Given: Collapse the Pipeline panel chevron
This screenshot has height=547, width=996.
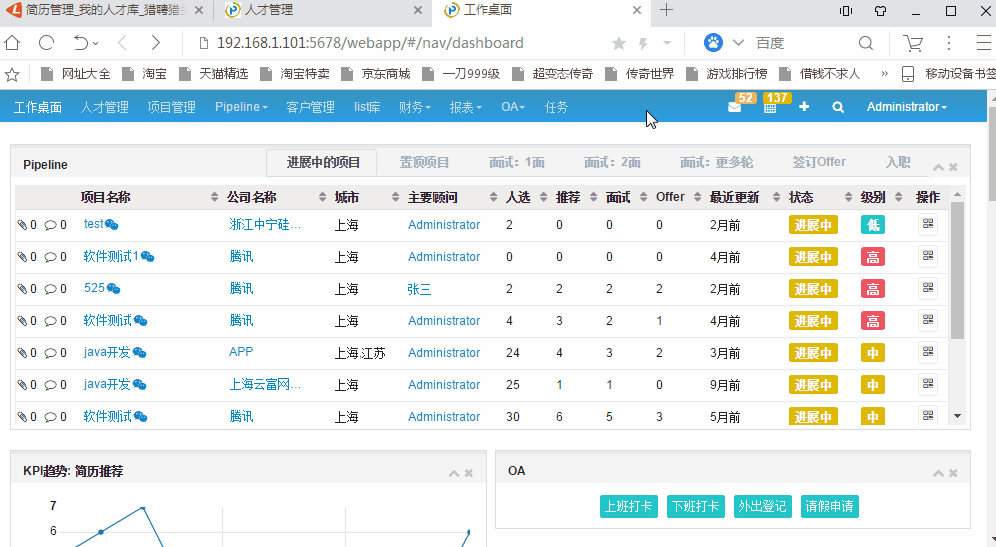Looking at the screenshot, I should point(938,167).
